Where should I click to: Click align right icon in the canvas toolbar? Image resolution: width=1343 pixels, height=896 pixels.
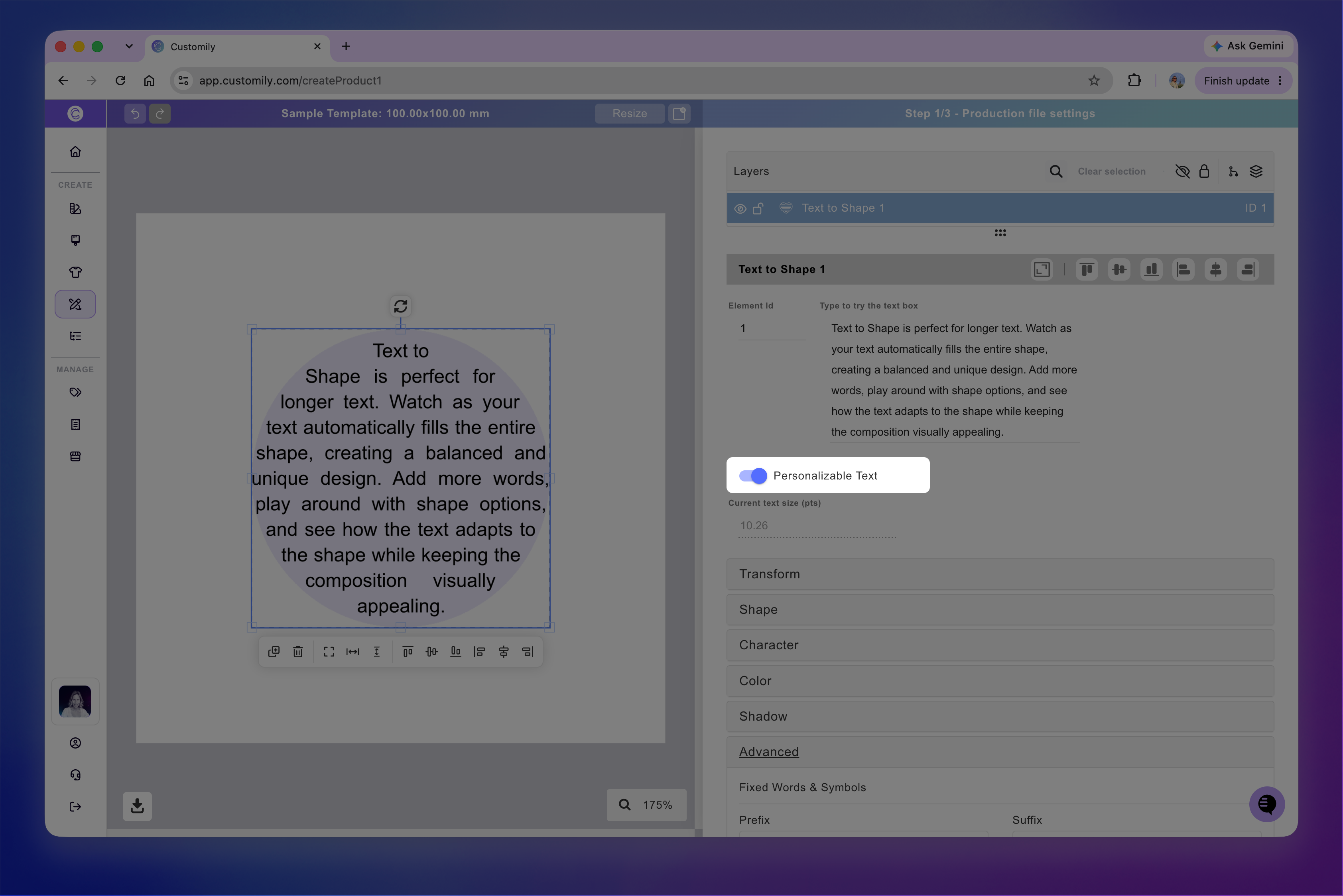[x=528, y=652]
